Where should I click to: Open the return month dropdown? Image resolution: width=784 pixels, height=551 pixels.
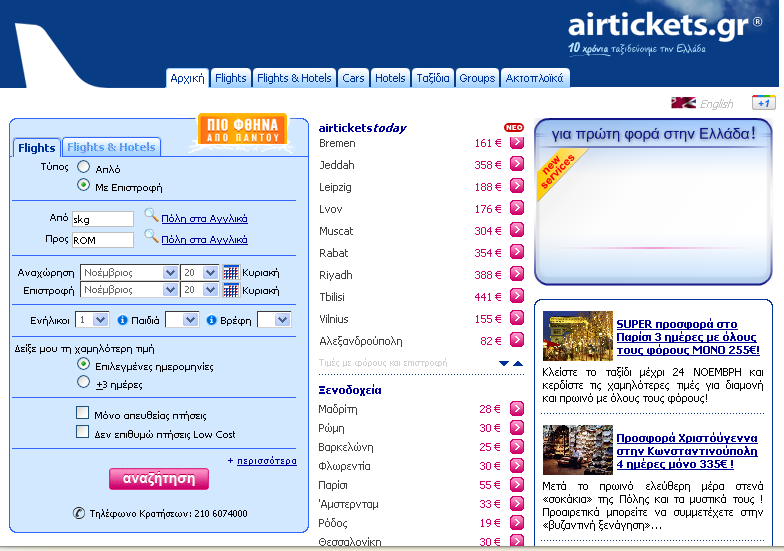[x=129, y=290]
